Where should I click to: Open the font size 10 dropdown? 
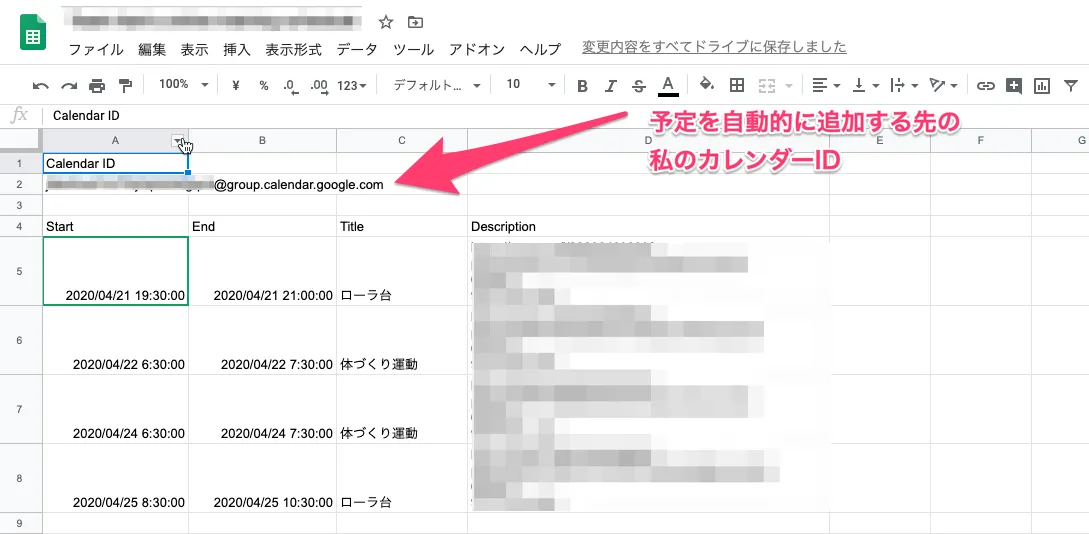click(x=531, y=85)
